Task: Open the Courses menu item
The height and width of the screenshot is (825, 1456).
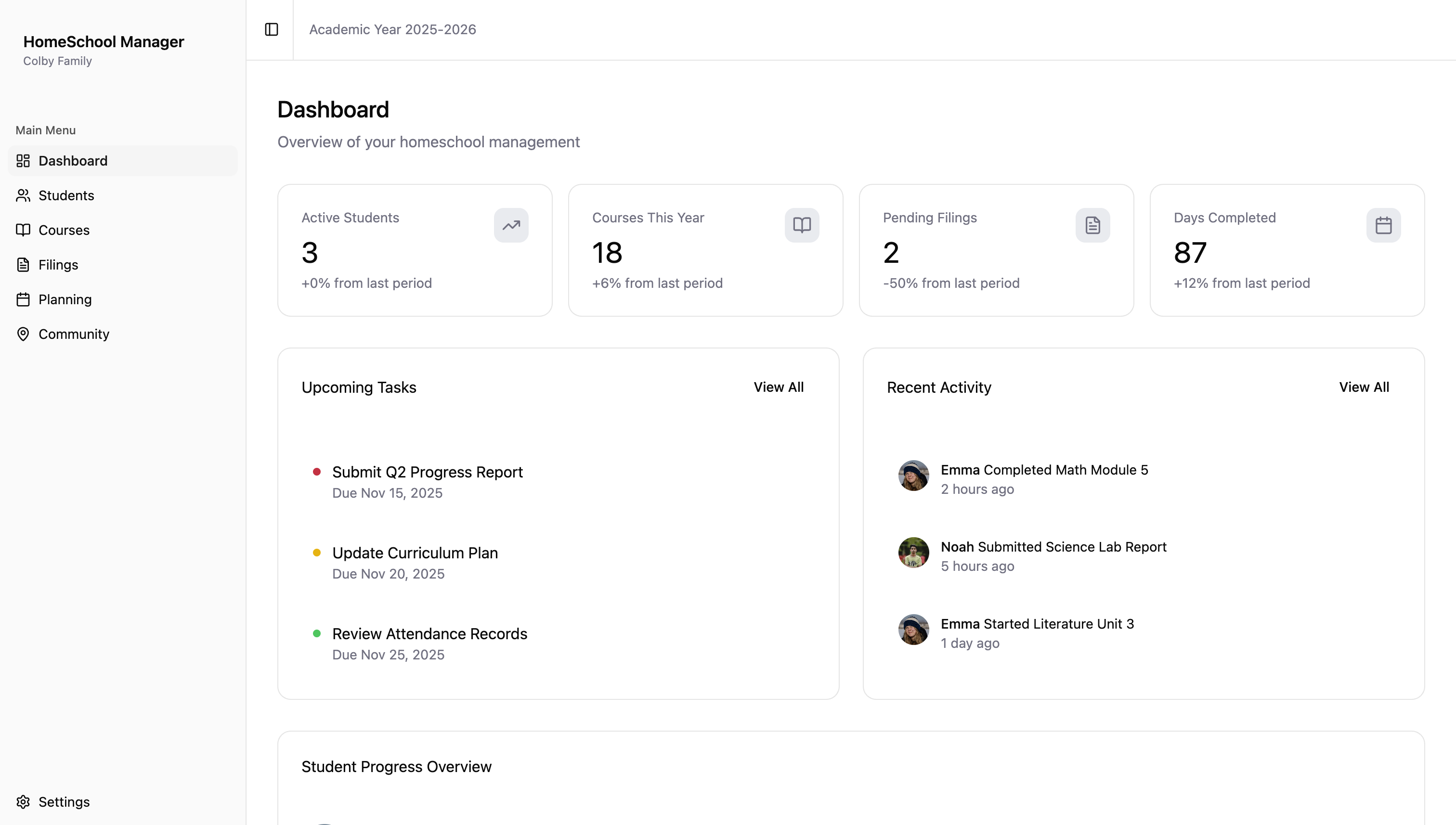Action: 64,230
